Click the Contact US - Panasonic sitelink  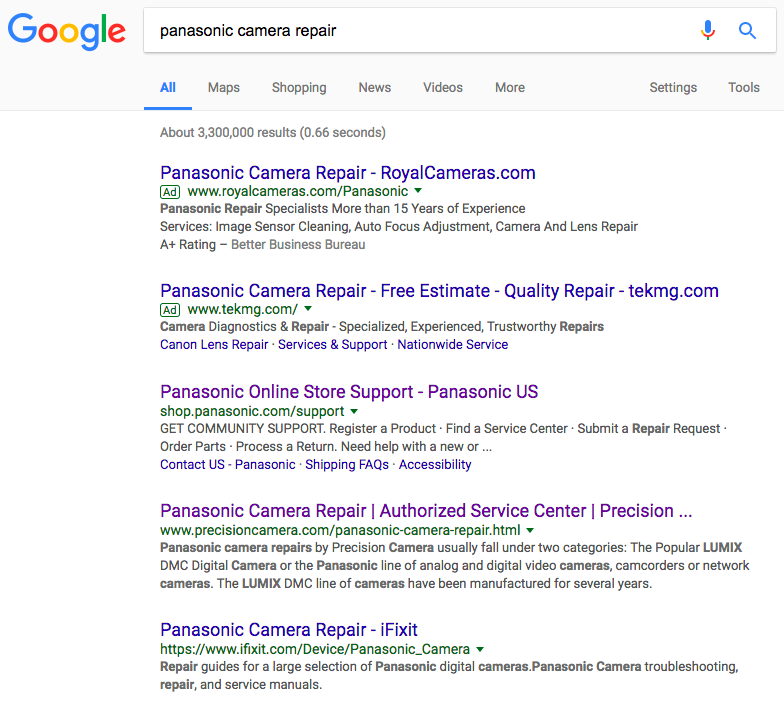point(228,464)
